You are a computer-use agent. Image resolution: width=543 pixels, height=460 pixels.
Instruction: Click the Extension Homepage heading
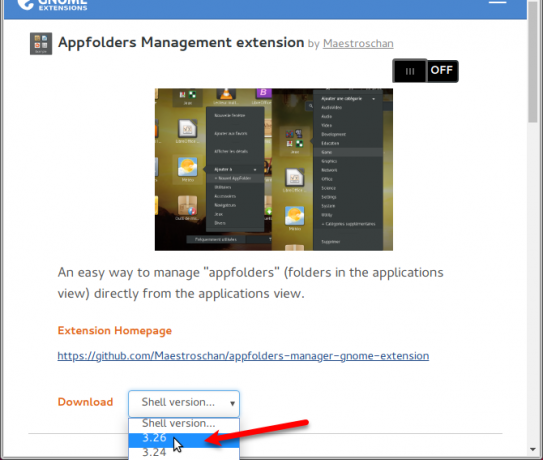115,330
